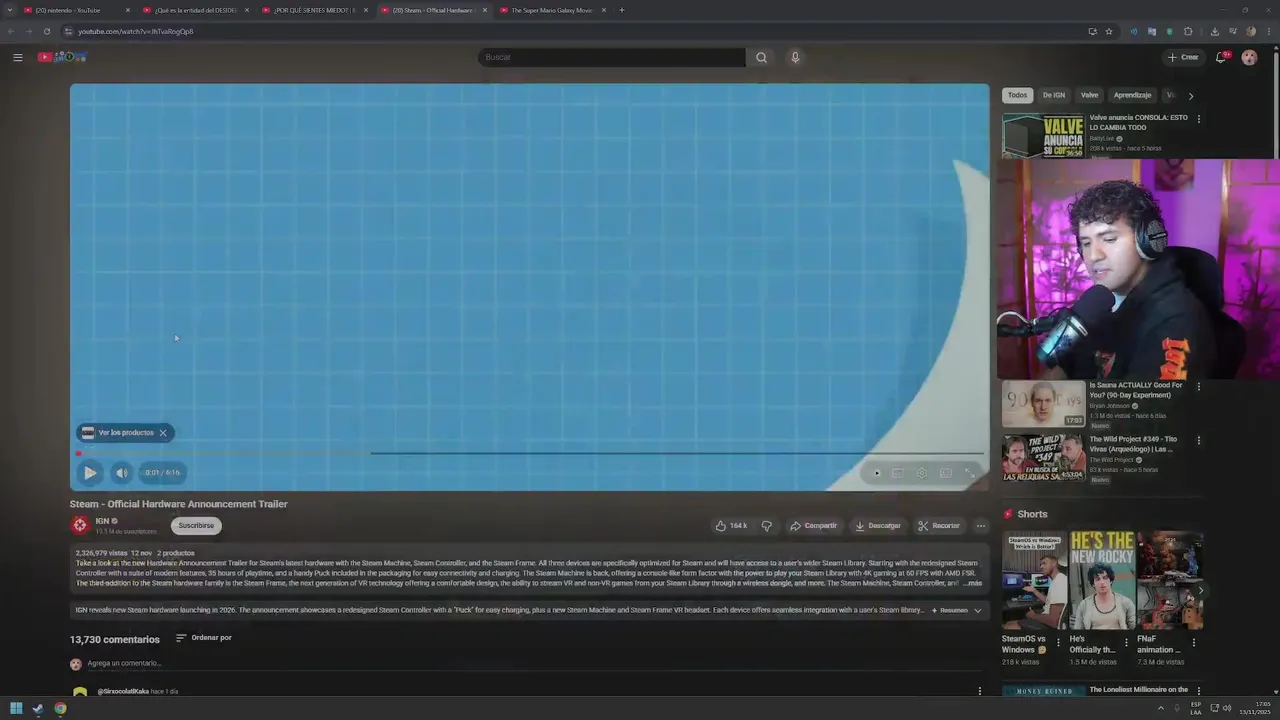Seek along the video progress bar
The width and height of the screenshot is (1280, 720).
(530, 453)
